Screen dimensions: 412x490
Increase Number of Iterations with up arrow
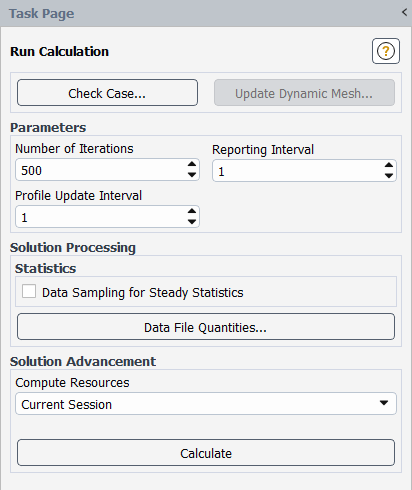tap(192, 164)
